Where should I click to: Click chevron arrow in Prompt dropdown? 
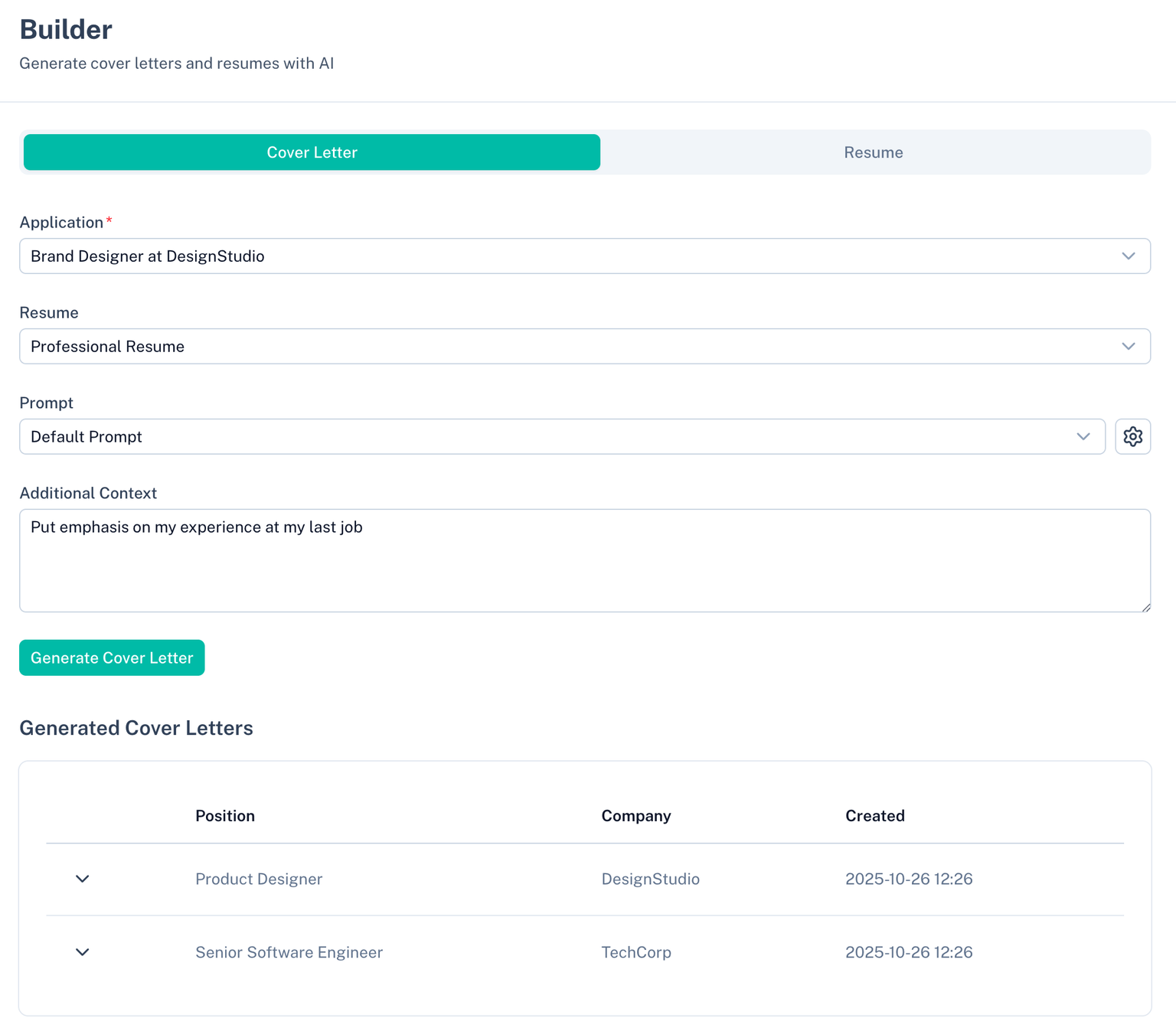coord(1083,436)
